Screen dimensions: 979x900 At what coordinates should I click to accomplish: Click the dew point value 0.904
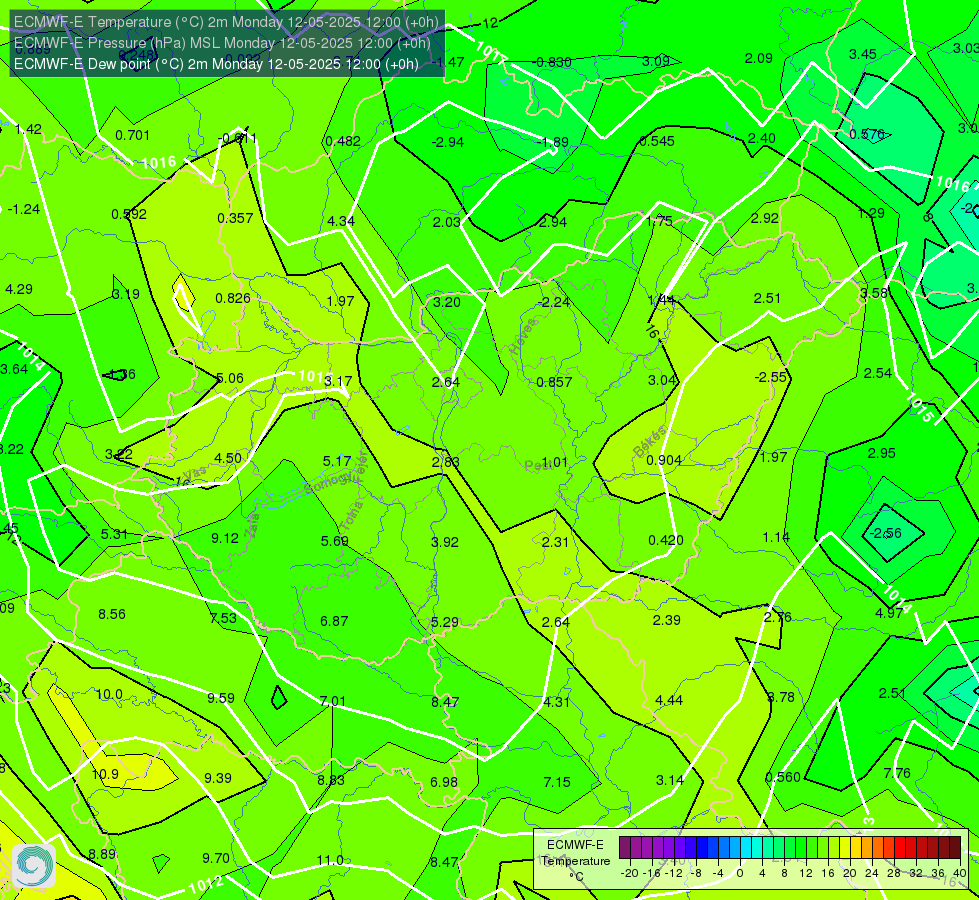[x=664, y=460]
